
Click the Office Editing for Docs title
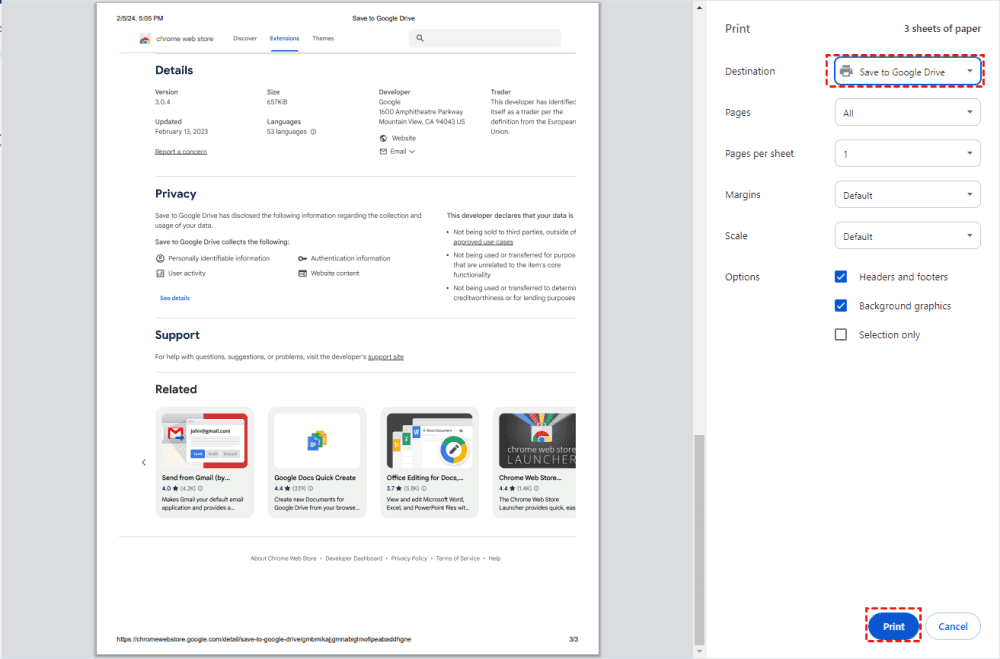point(425,478)
